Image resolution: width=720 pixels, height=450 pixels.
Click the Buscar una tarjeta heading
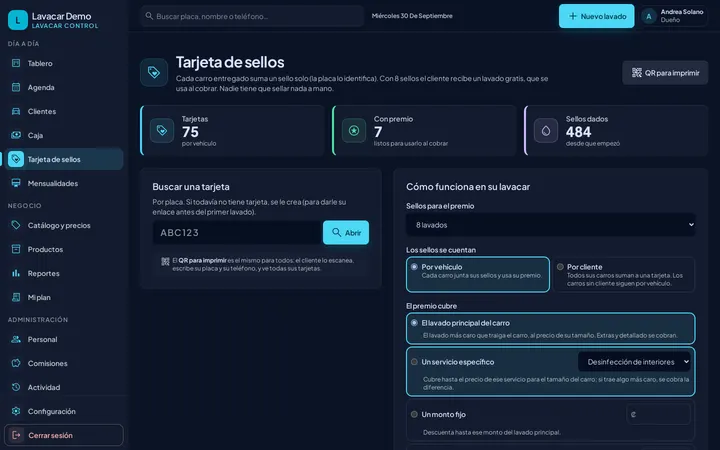click(x=191, y=186)
